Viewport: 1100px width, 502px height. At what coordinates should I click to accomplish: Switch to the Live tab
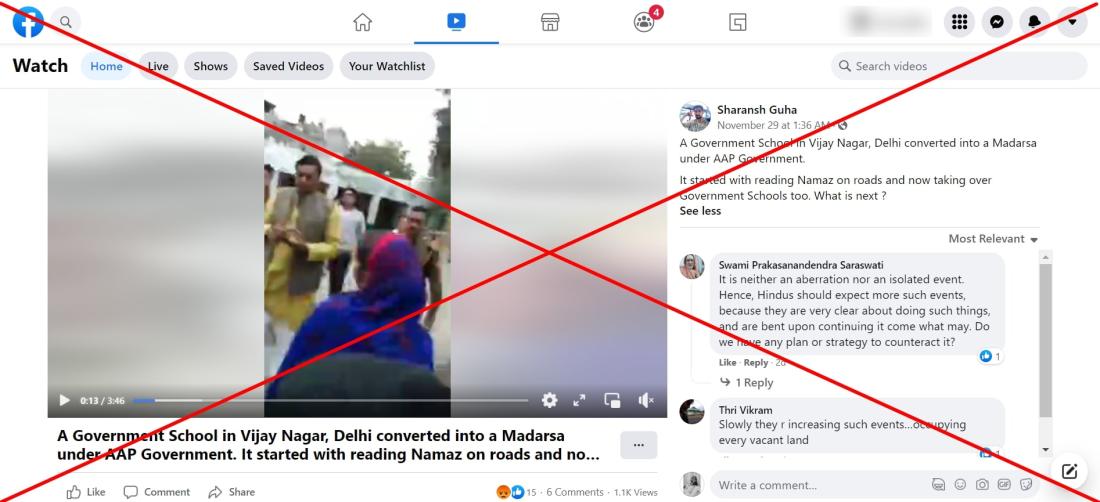tap(158, 66)
